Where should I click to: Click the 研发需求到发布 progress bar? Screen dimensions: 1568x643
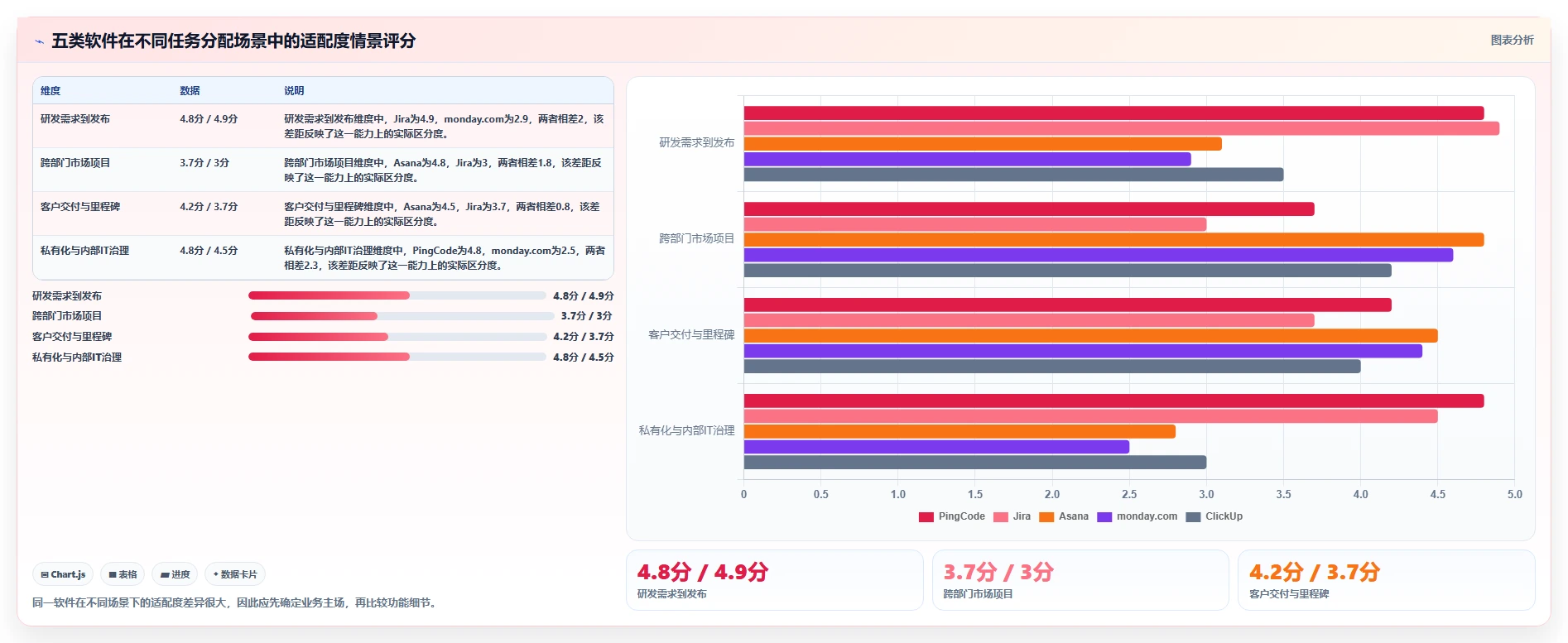pyautogui.click(x=397, y=295)
